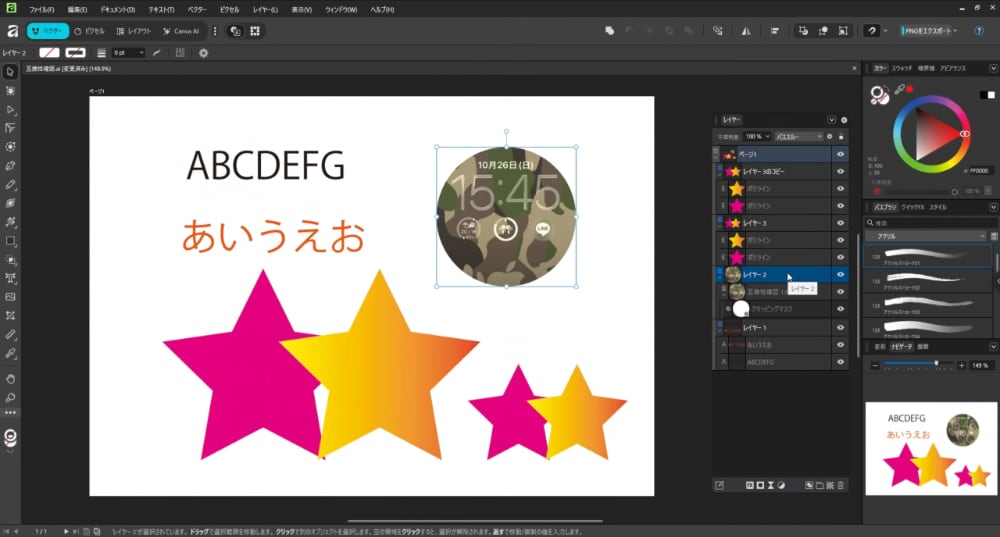Hide the レイヤー 2 layer

tap(840, 274)
